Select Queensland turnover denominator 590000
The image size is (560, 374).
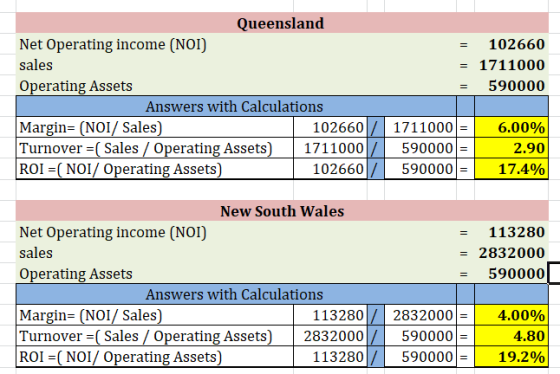pos(420,148)
